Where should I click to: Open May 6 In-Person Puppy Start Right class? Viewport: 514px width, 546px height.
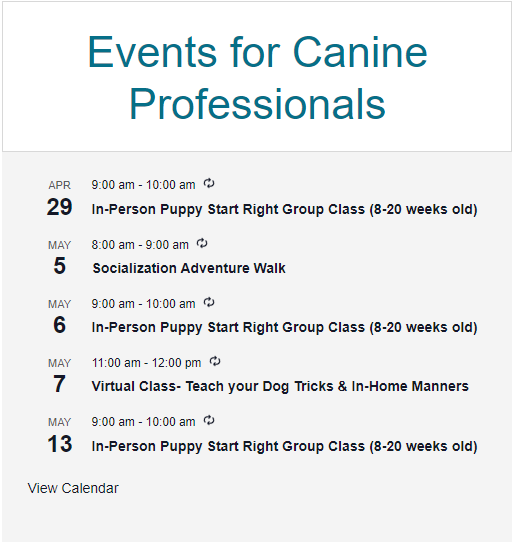tap(284, 327)
